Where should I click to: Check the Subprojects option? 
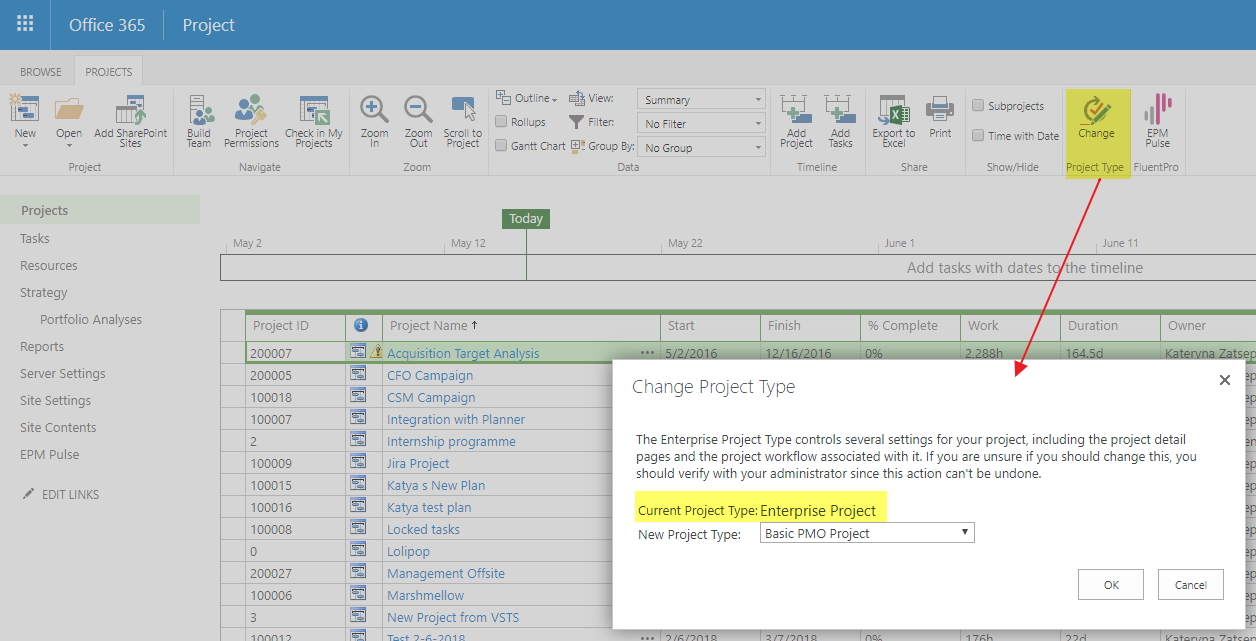click(x=978, y=106)
